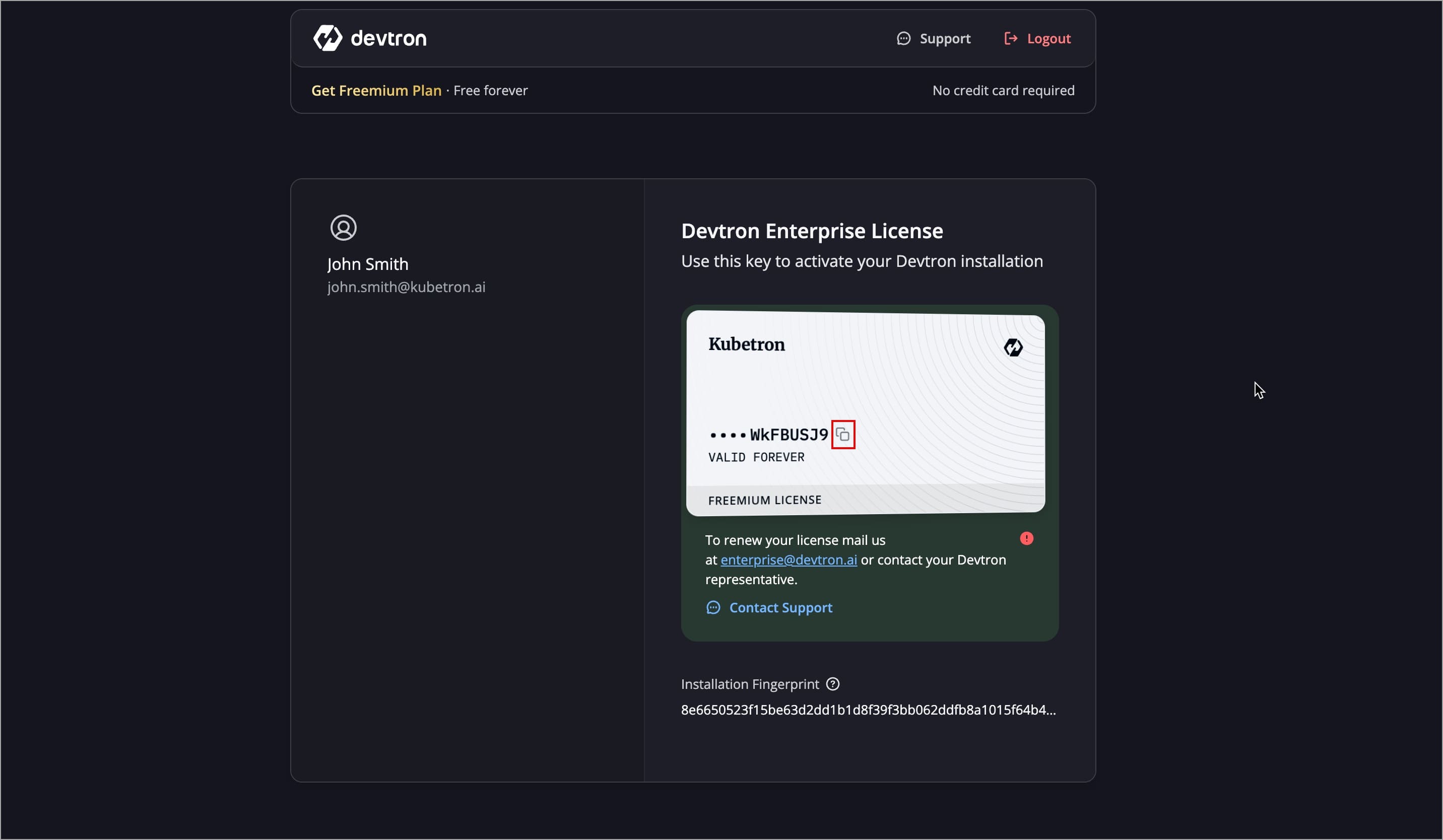Click the user avatar icon above John Smith
1443x840 pixels.
344,227
